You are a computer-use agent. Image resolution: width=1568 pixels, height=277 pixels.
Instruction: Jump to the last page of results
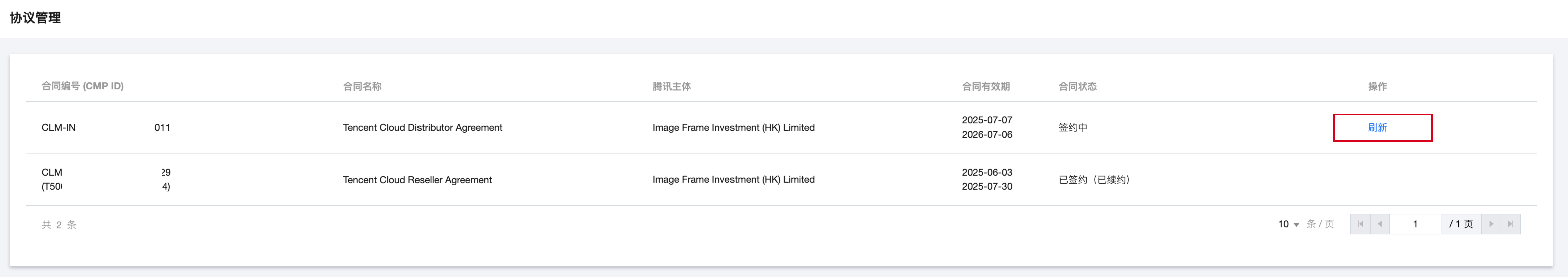pyautogui.click(x=1511, y=224)
